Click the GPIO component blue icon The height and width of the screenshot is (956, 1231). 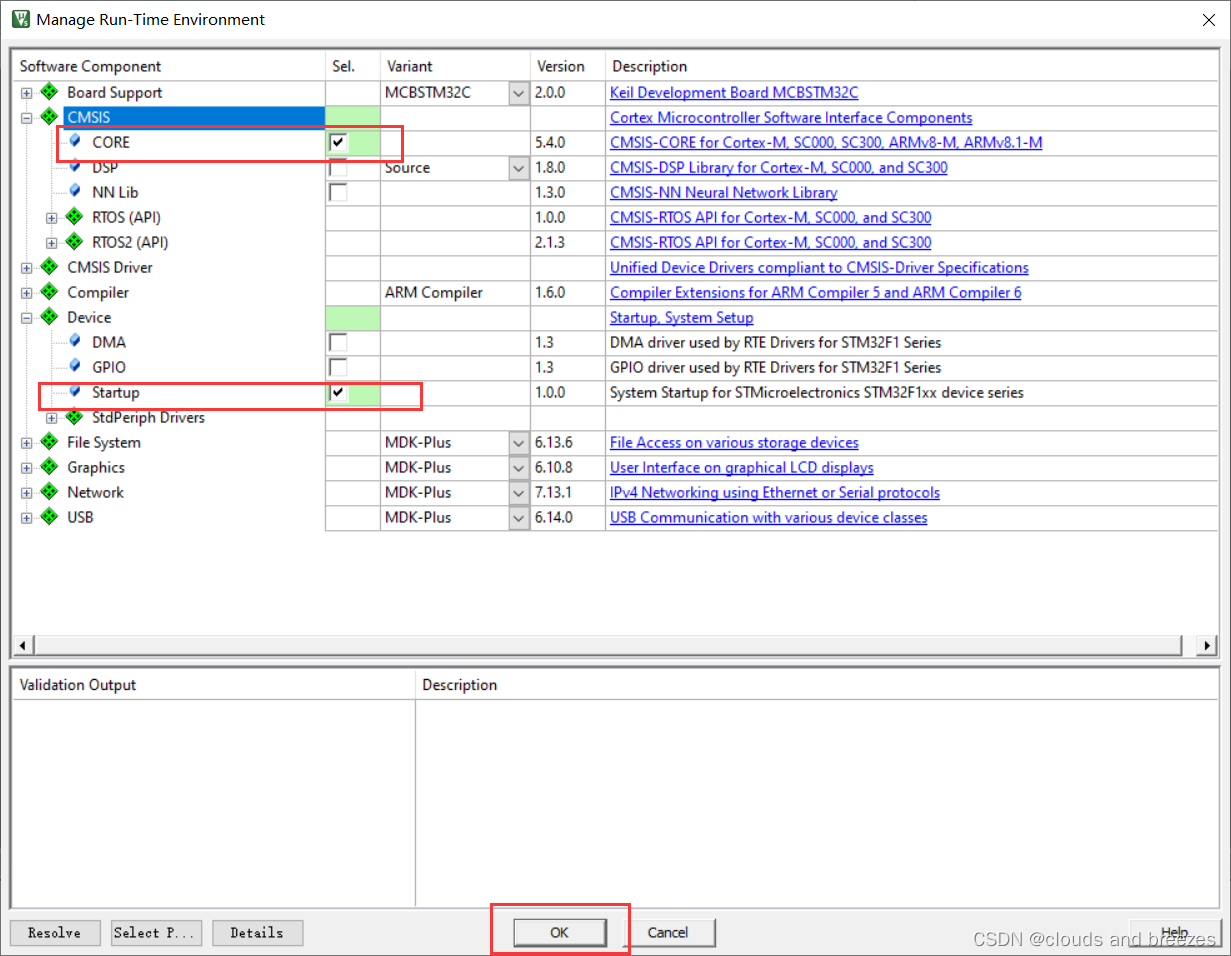coord(75,366)
